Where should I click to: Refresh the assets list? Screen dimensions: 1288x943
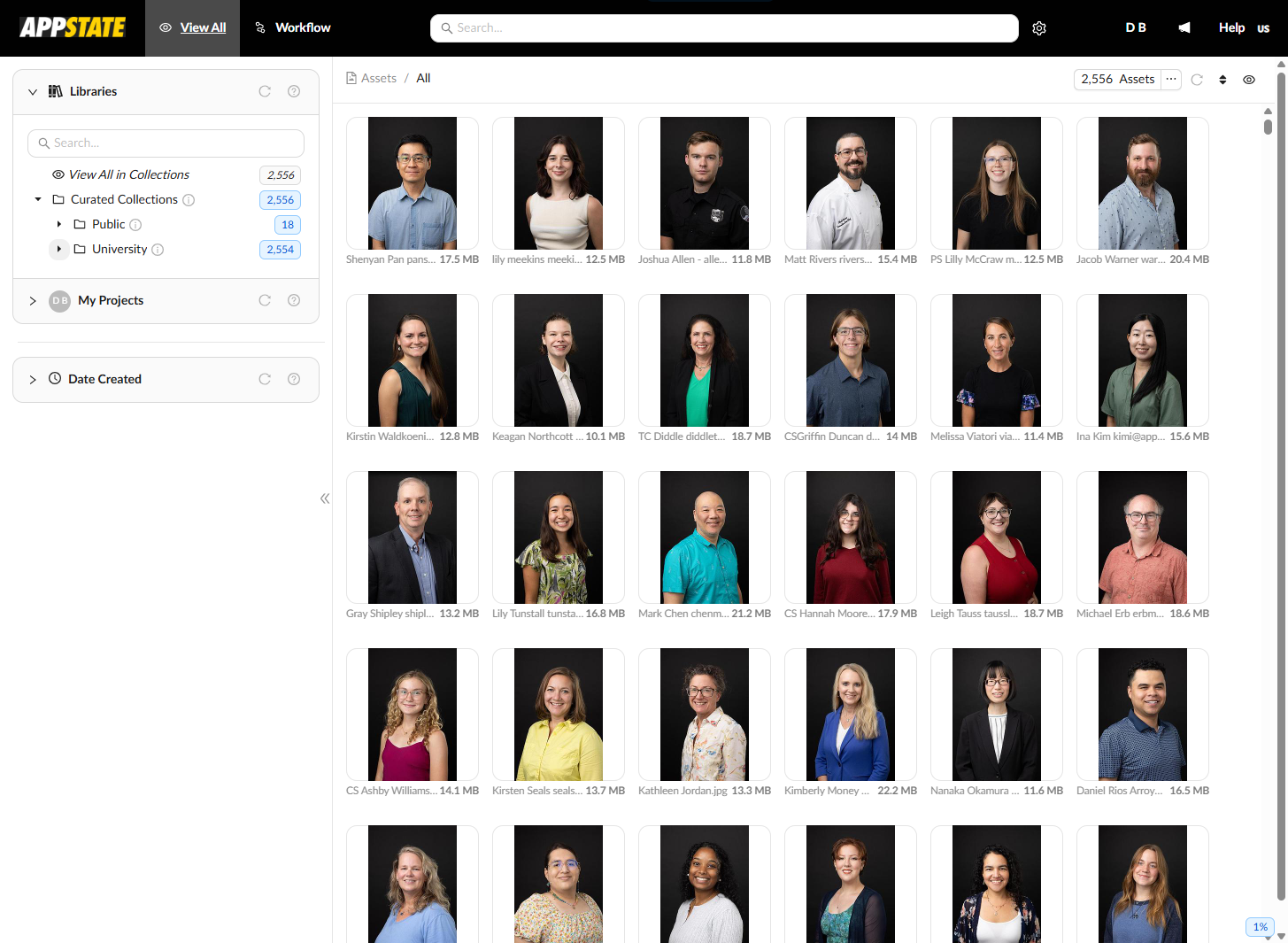tap(1197, 80)
